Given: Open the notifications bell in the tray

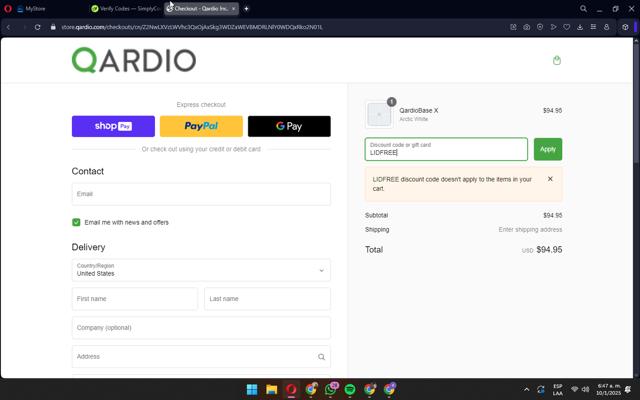Looking at the screenshot, I should click(628, 390).
